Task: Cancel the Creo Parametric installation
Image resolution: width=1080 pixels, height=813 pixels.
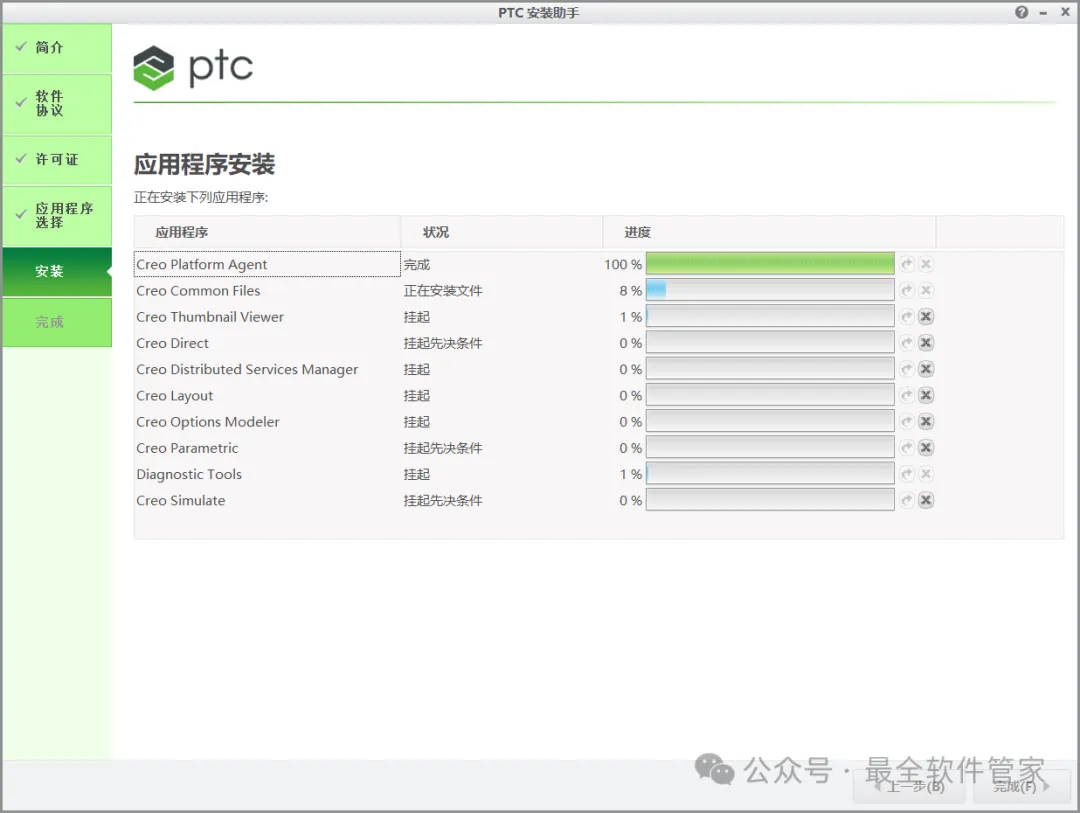Action: [x=926, y=447]
